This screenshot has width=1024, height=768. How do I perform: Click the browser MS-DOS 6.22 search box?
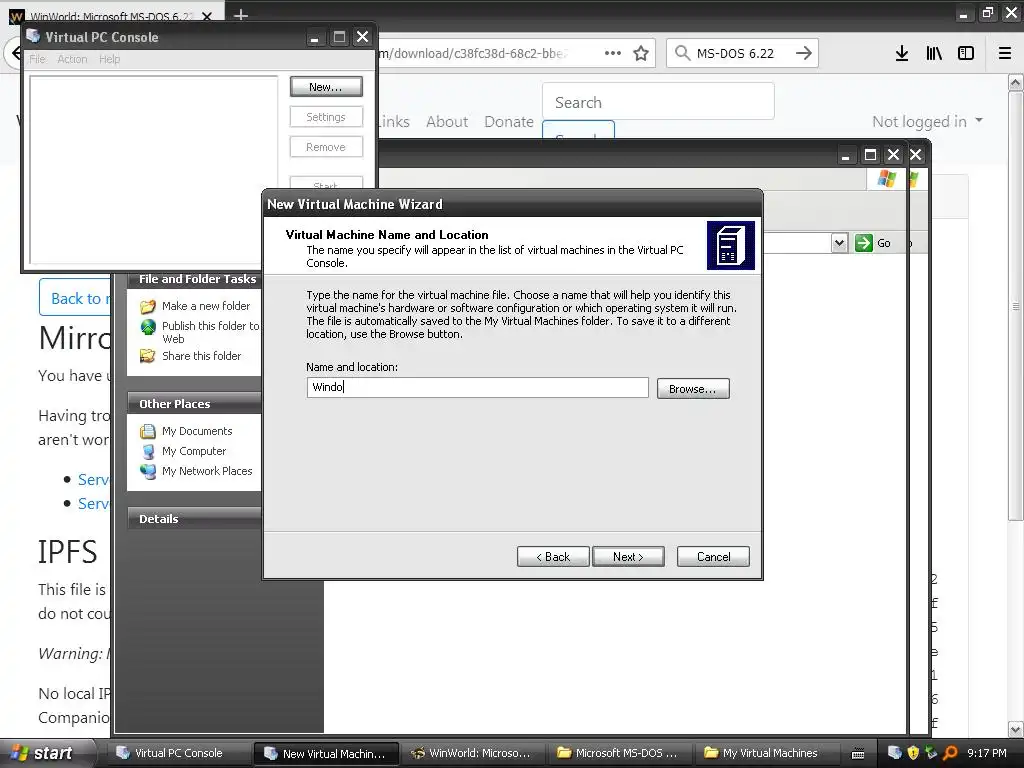click(x=743, y=53)
